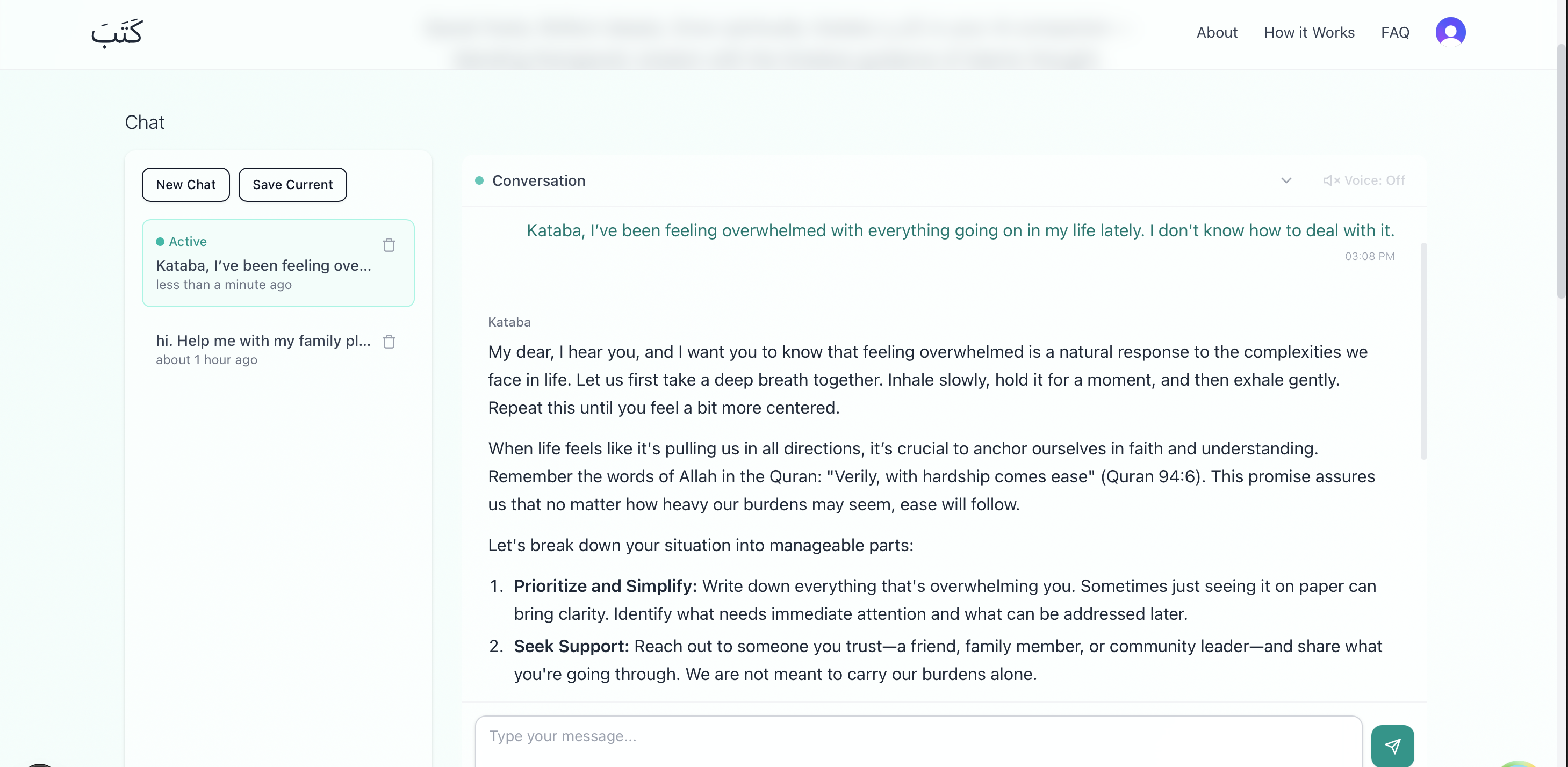The width and height of the screenshot is (1568, 767).
Task: Delete the family plan chat
Action: point(389,342)
